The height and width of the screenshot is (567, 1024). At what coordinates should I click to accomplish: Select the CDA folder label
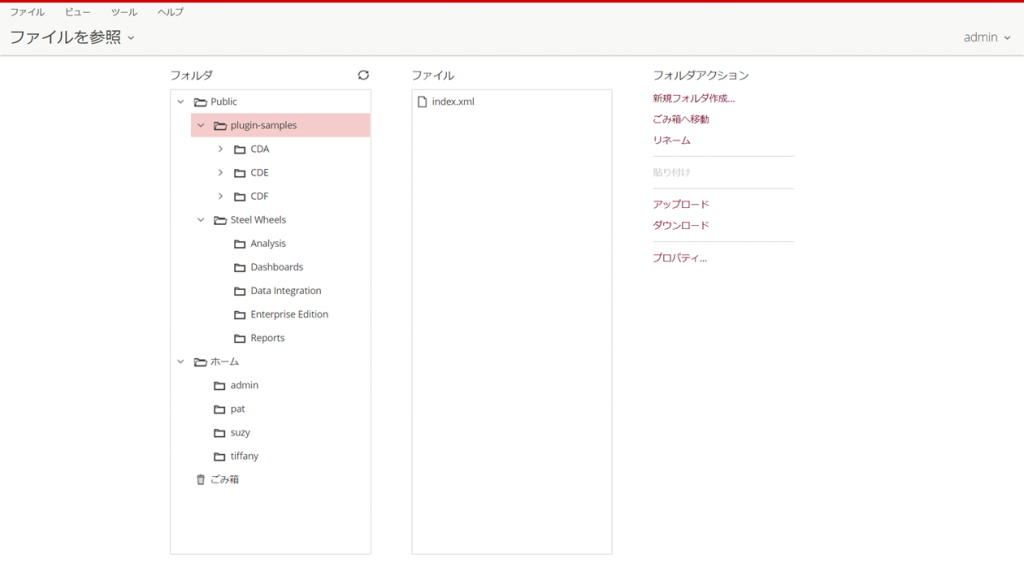coord(259,149)
